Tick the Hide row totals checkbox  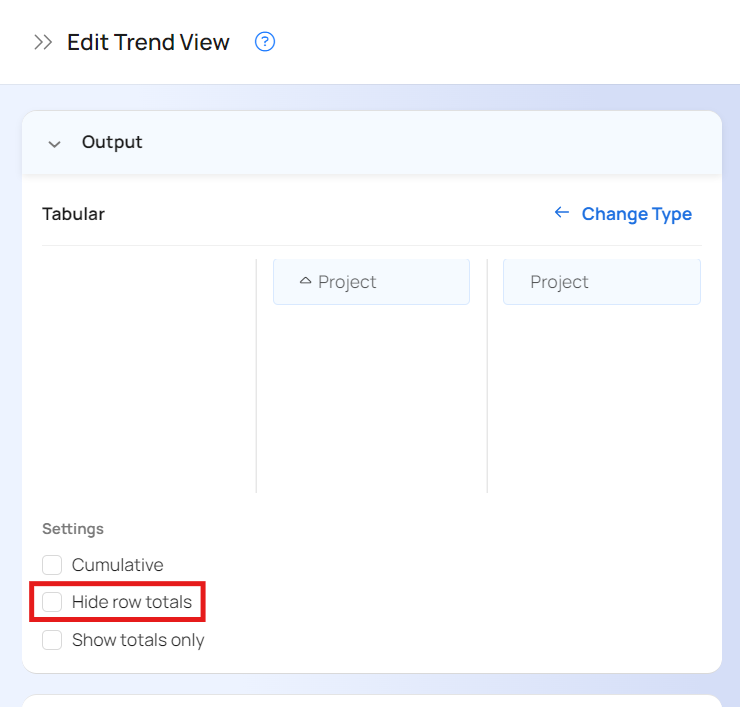(x=52, y=602)
